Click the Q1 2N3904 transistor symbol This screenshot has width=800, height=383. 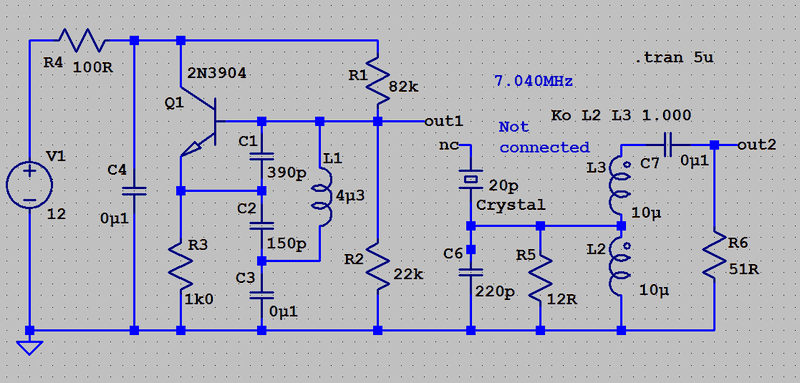click(199, 126)
